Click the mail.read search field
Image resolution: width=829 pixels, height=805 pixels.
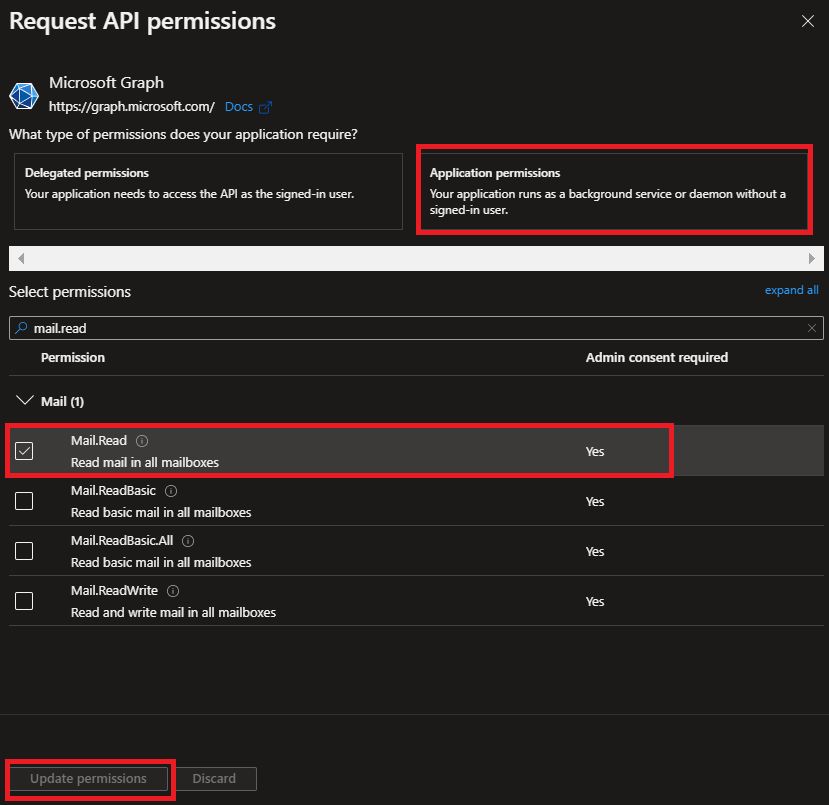(x=416, y=328)
